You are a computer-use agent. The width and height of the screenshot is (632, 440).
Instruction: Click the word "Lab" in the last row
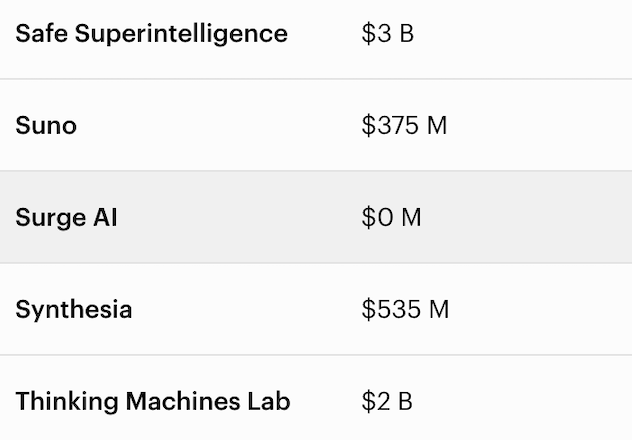tap(269, 402)
